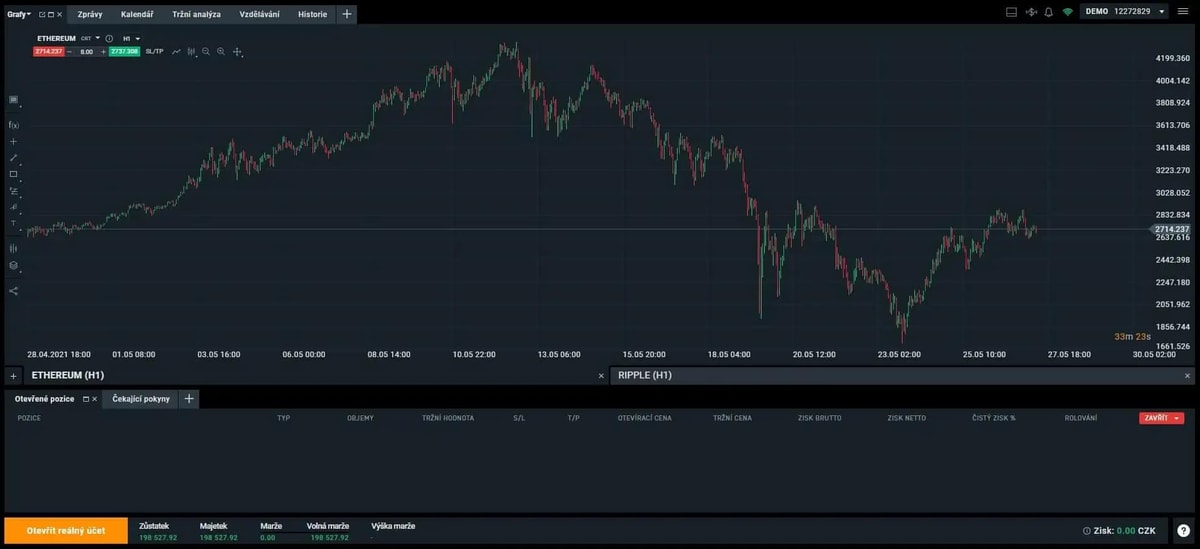Switch to the Zprávy tab
The width and height of the screenshot is (1200, 549).
pos(90,15)
